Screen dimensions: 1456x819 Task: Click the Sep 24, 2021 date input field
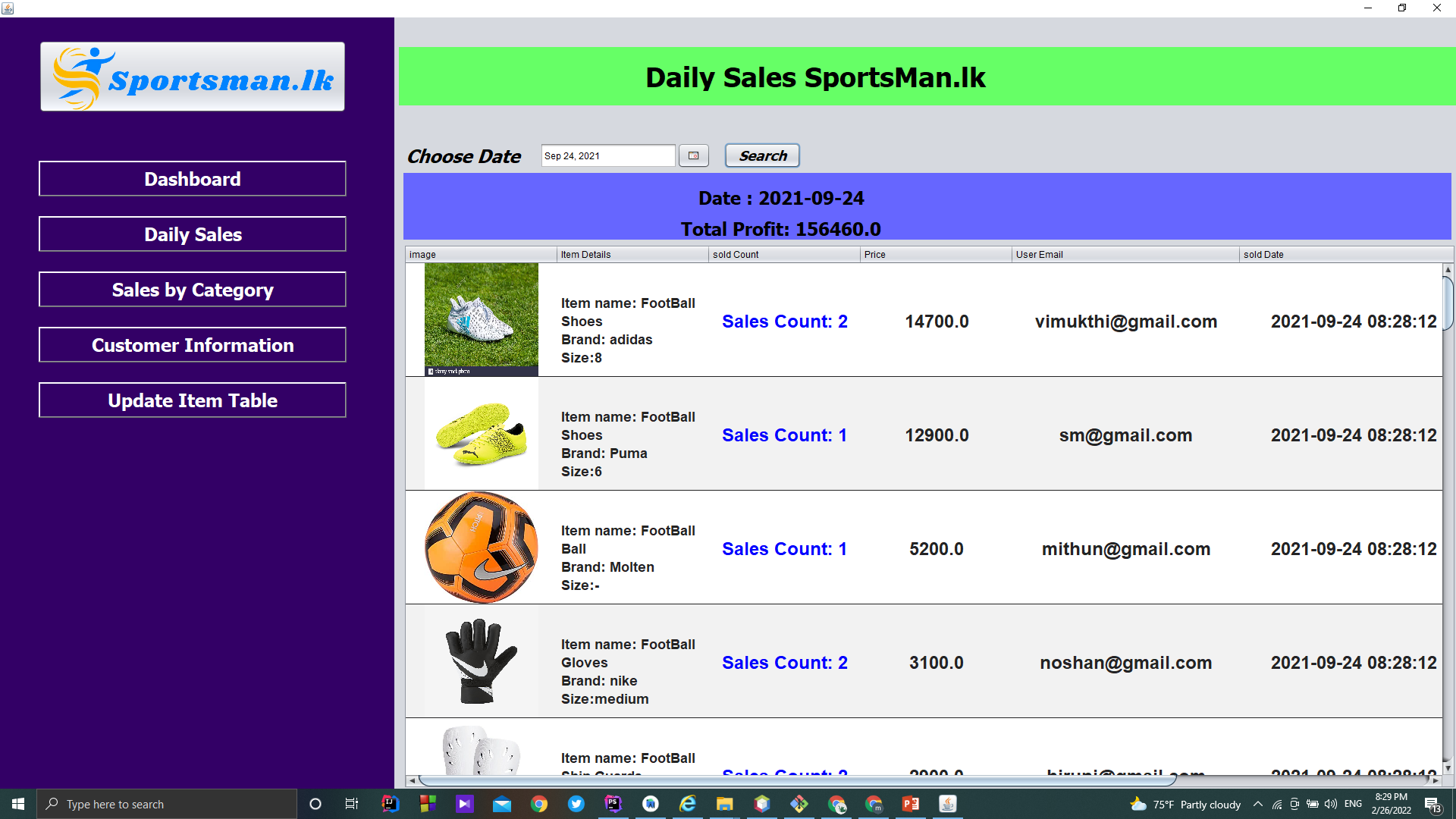click(x=607, y=155)
